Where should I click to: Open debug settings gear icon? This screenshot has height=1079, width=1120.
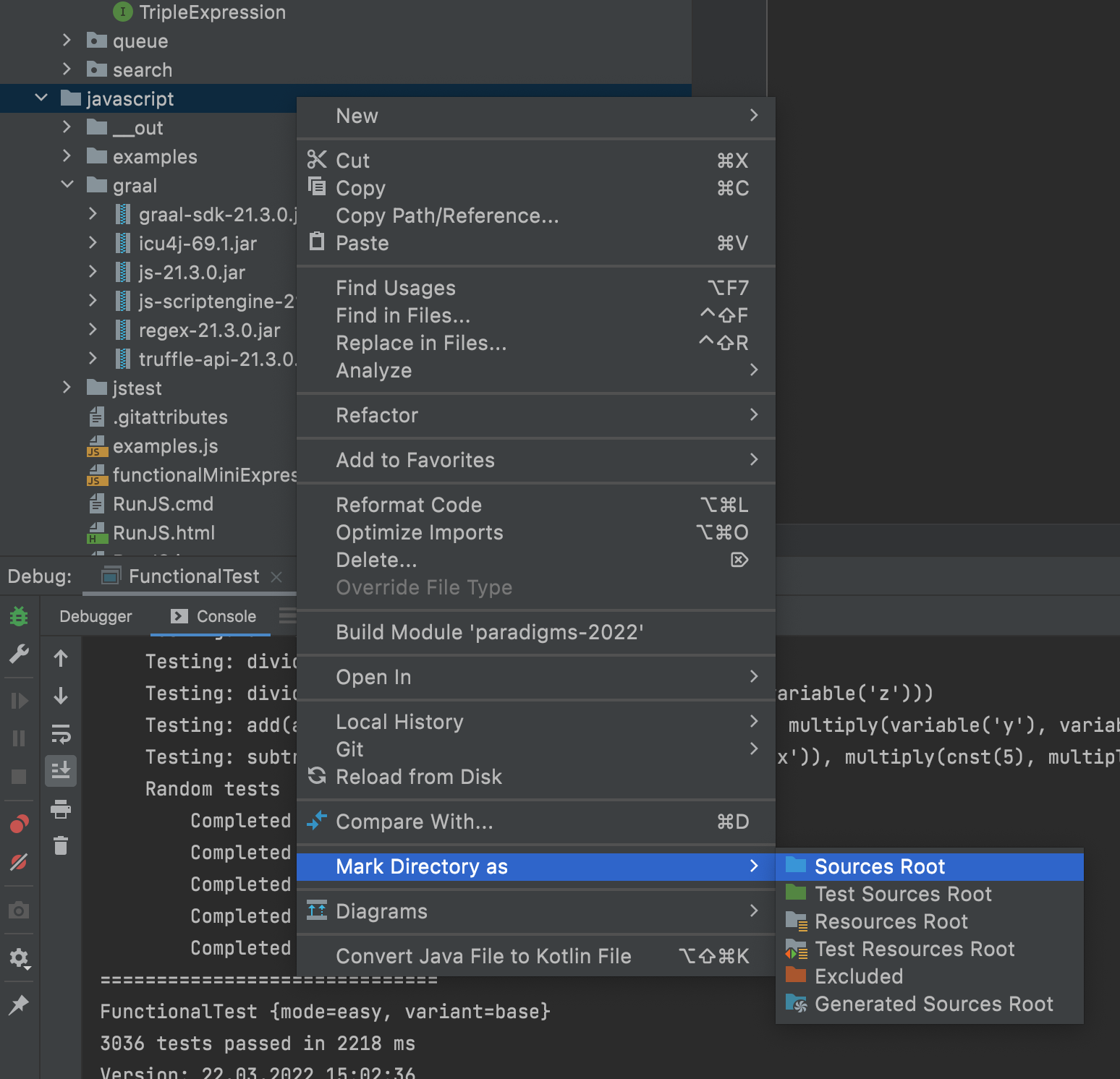tap(19, 958)
